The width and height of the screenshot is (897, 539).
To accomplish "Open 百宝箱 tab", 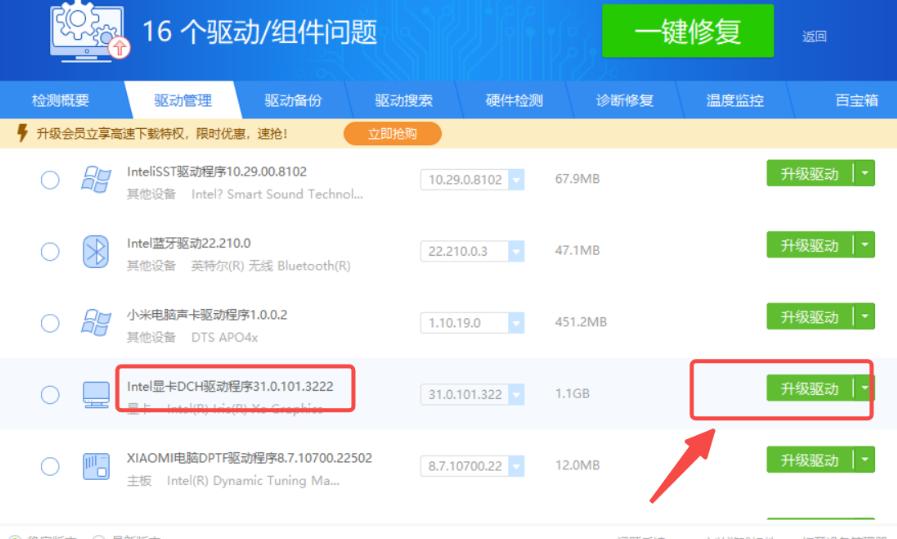I will coord(856,101).
